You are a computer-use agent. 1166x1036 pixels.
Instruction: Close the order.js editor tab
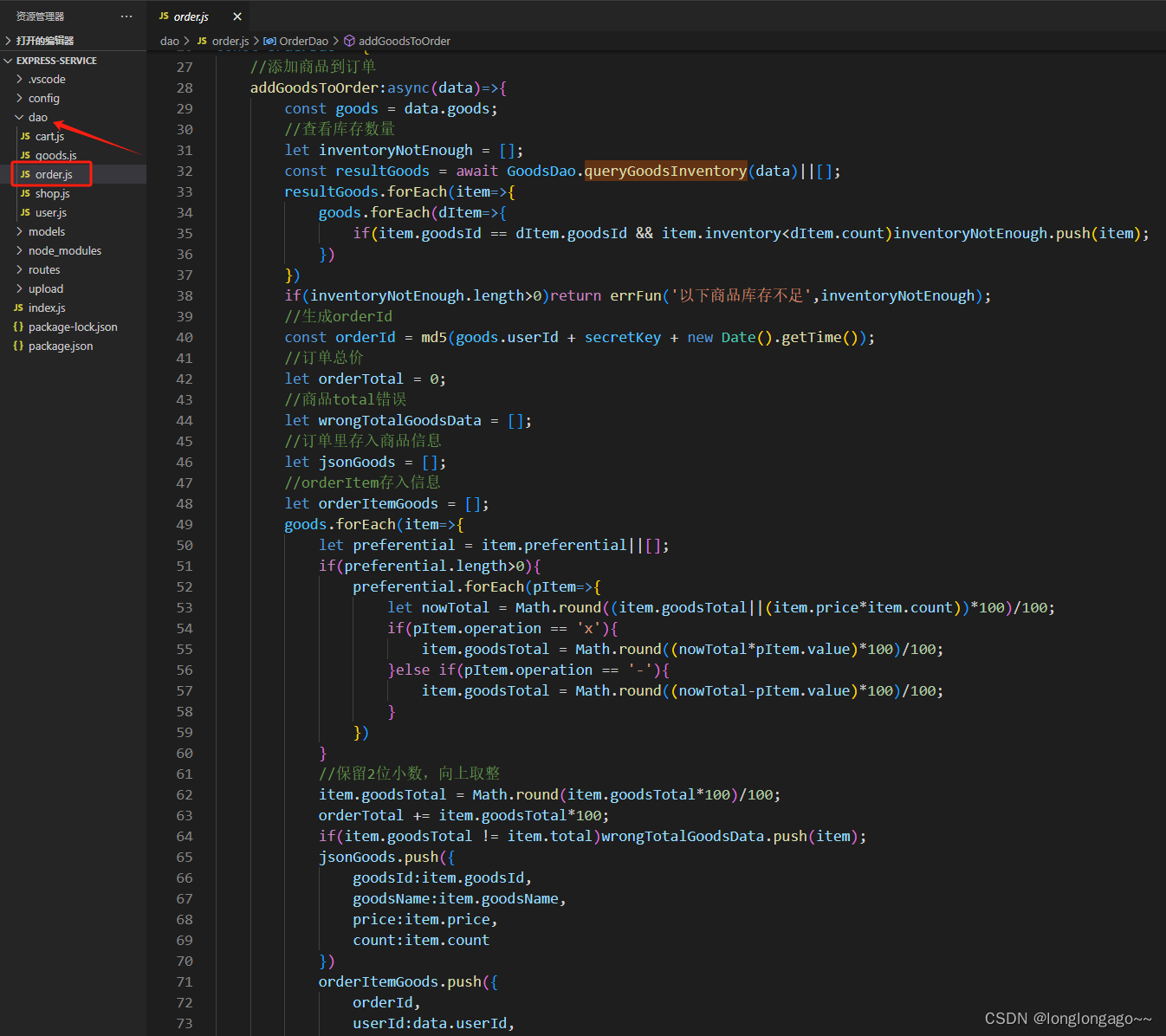237,16
